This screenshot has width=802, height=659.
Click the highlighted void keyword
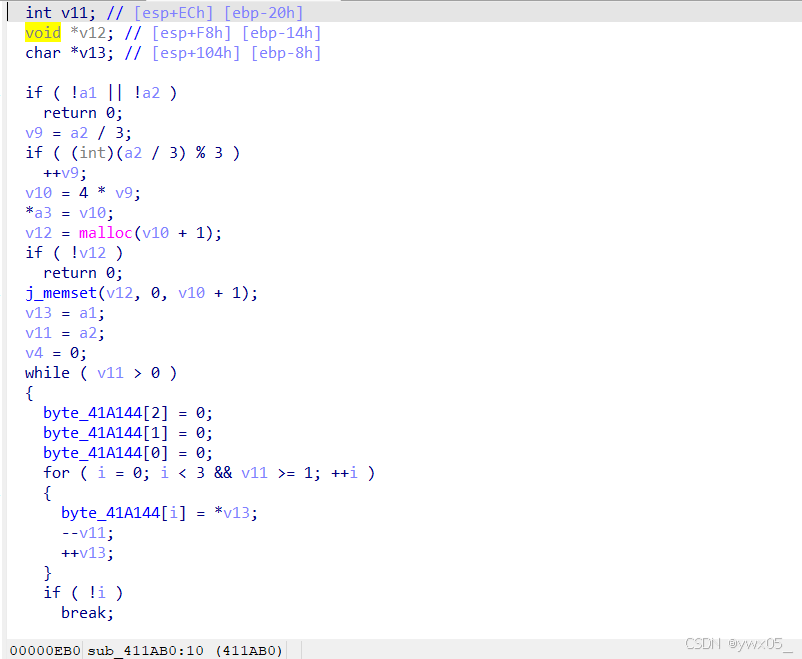coord(42,32)
